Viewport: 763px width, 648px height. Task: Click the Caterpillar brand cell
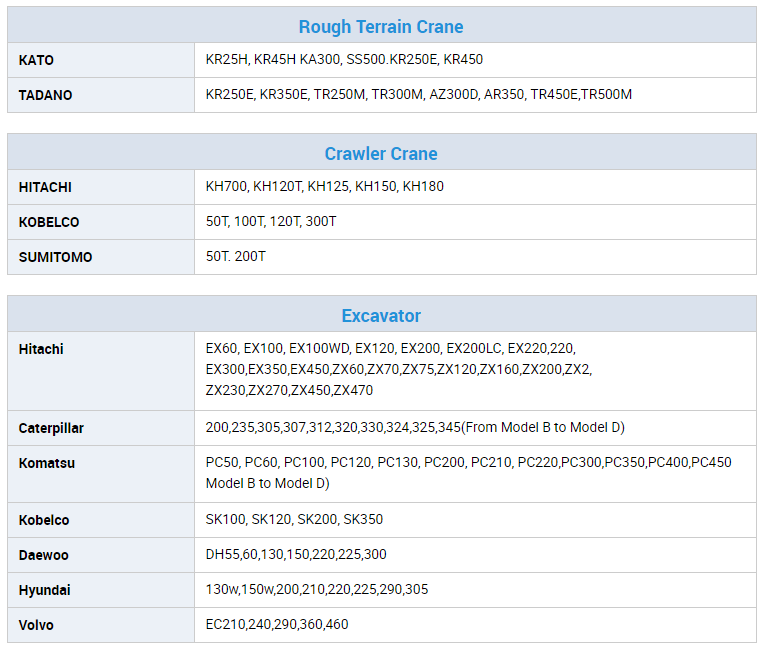[x=101, y=428]
